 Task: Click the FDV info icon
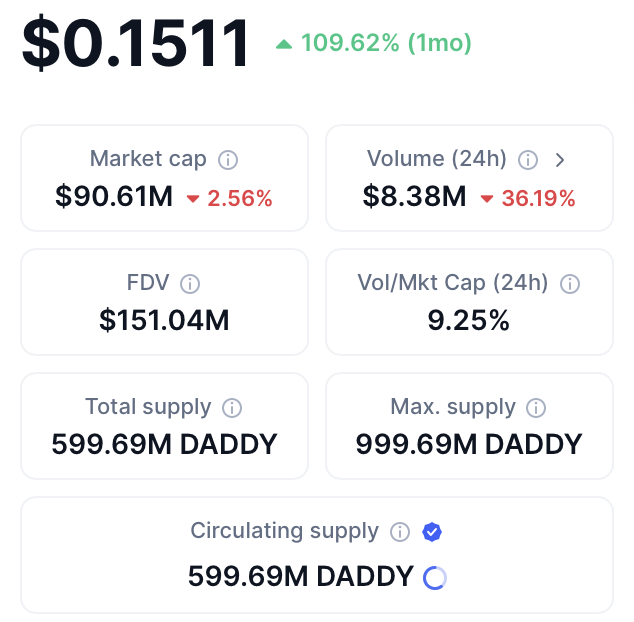tap(190, 283)
